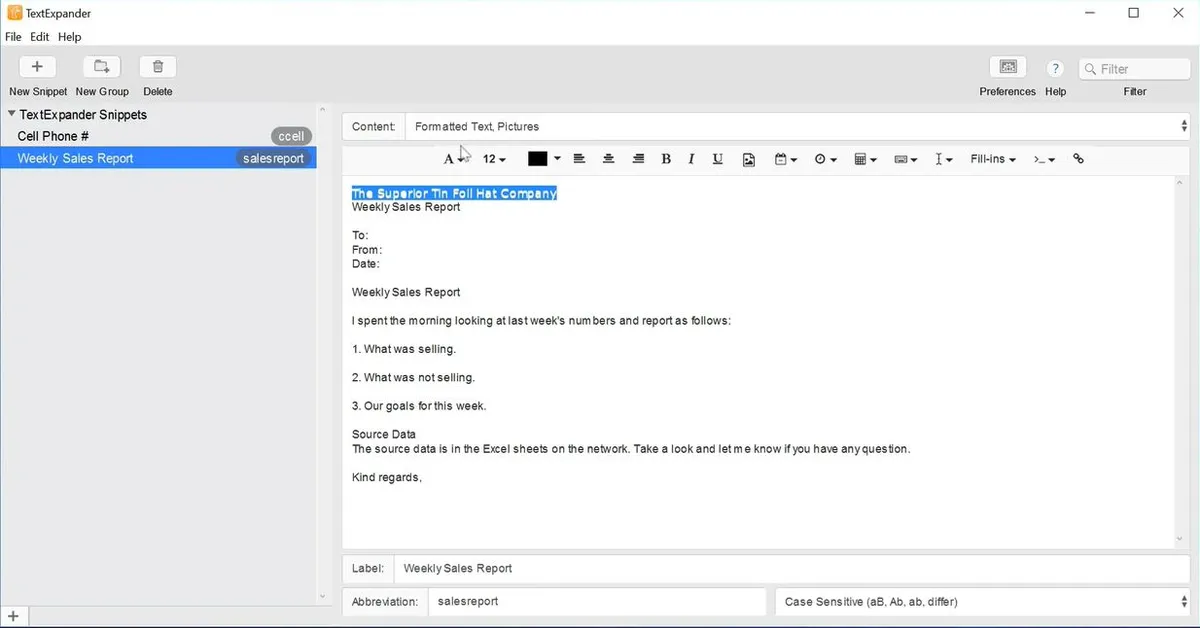Click editor scrollbar down arrow
1200x628 pixels.
point(1180,540)
